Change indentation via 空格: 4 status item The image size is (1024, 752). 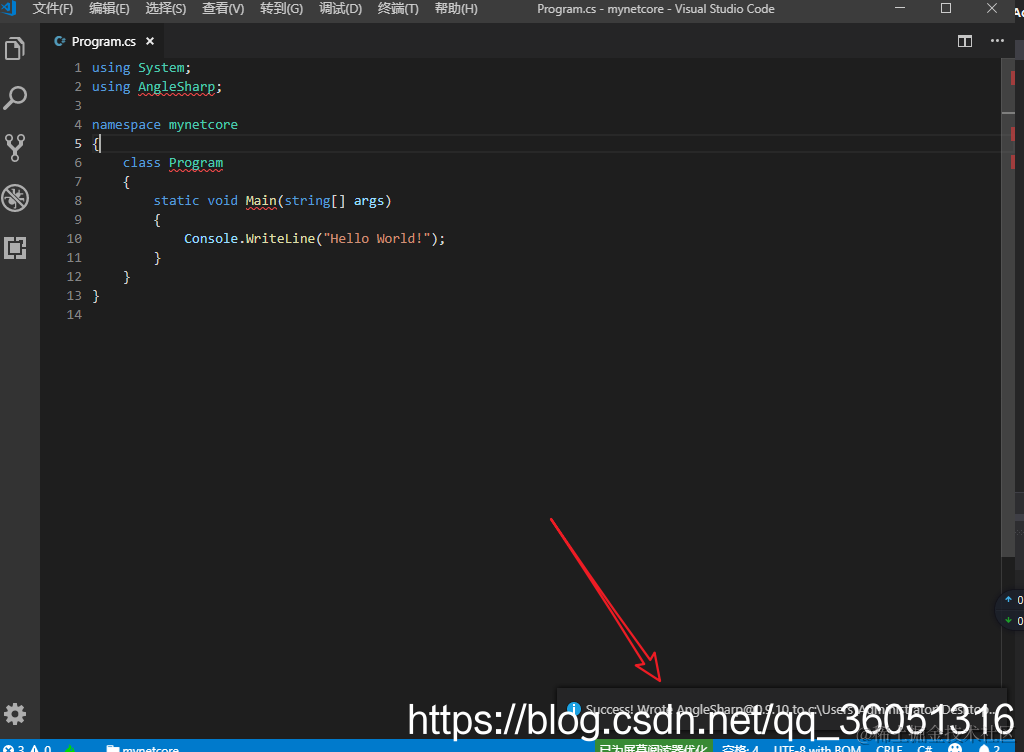741,748
